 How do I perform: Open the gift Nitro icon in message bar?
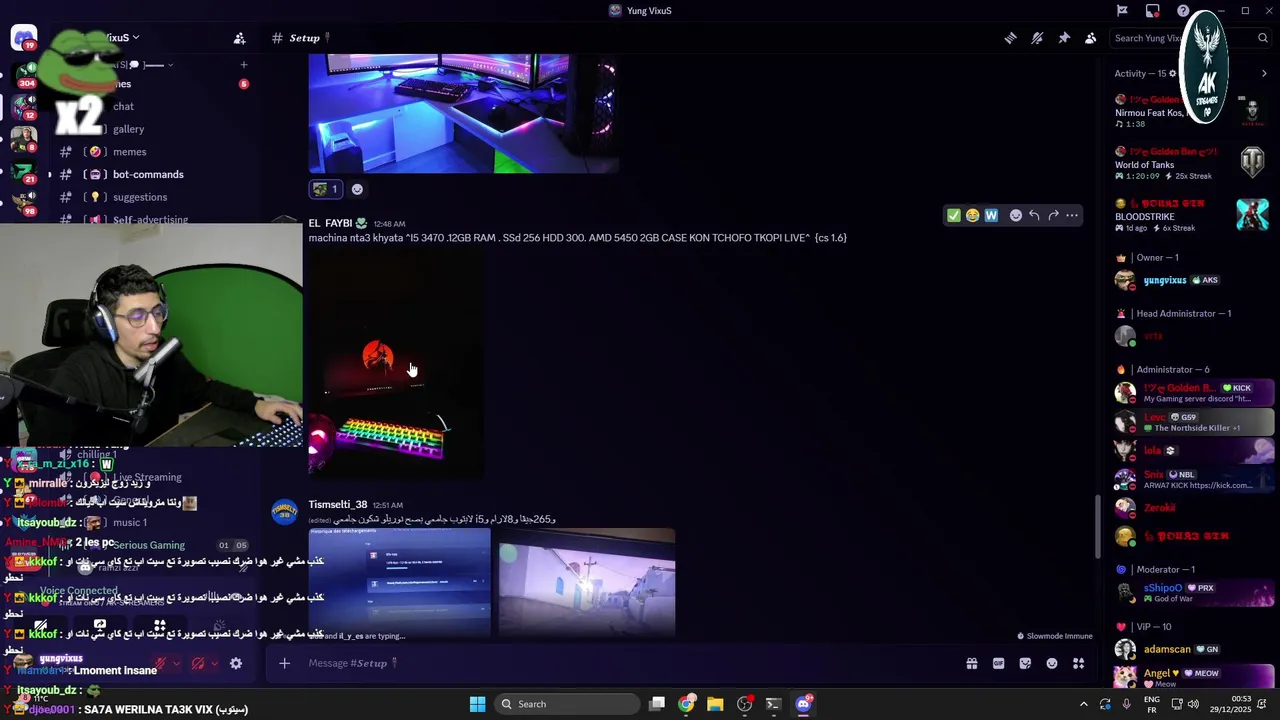click(x=971, y=663)
